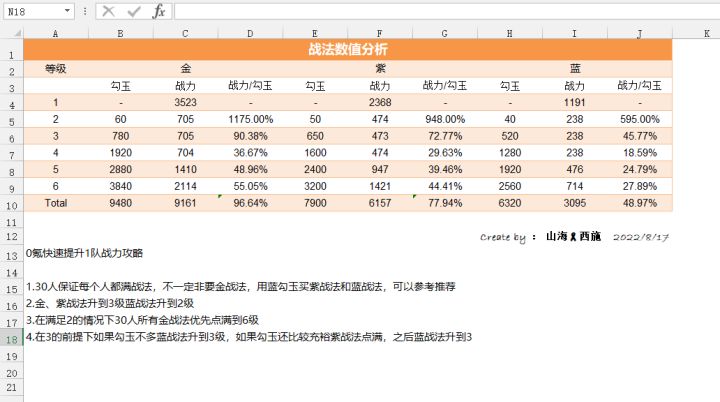The width and height of the screenshot is (720, 402).
Task: Click cell with value 2114
Action: pos(185,186)
